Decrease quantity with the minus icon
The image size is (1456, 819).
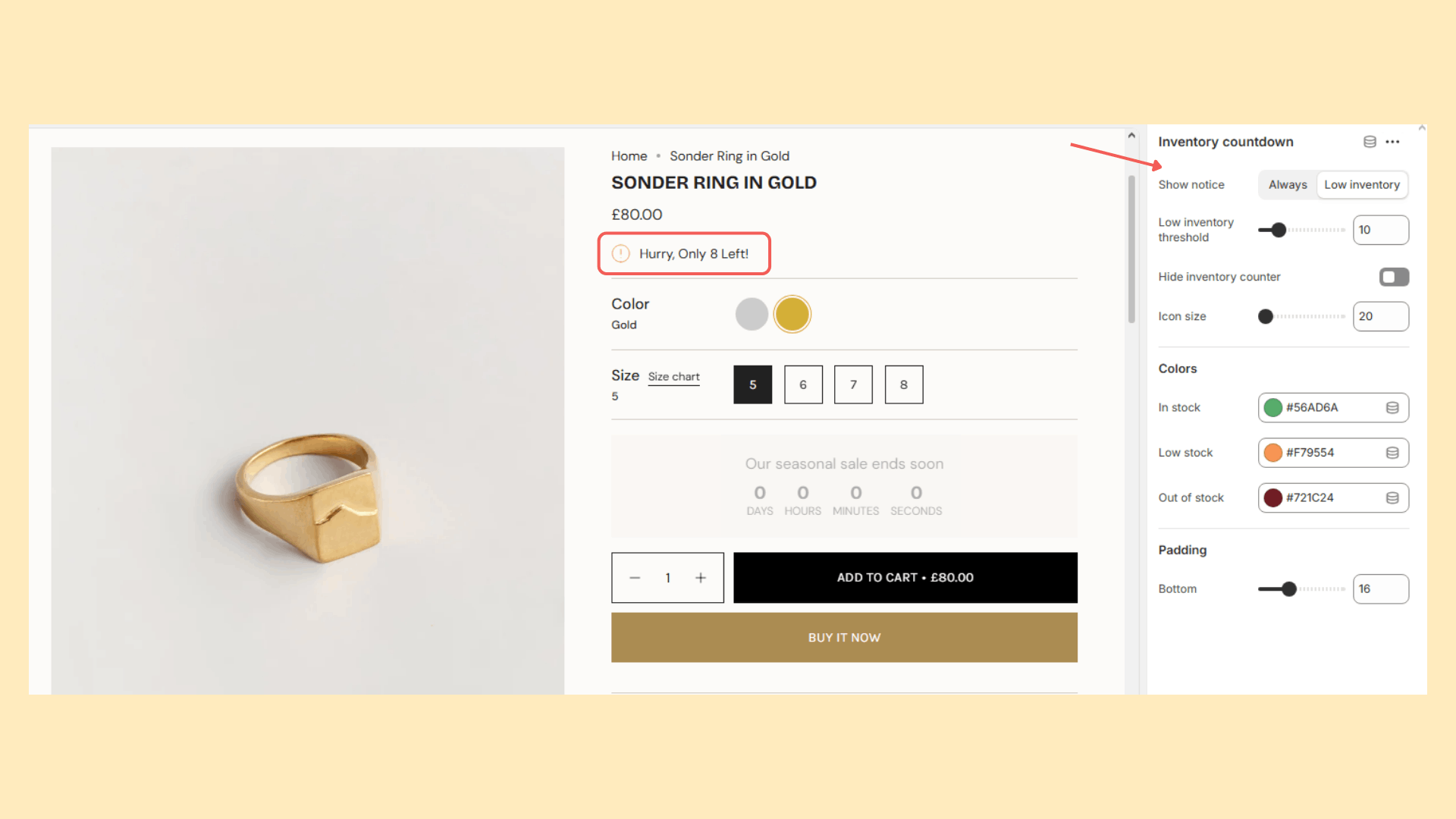(635, 577)
